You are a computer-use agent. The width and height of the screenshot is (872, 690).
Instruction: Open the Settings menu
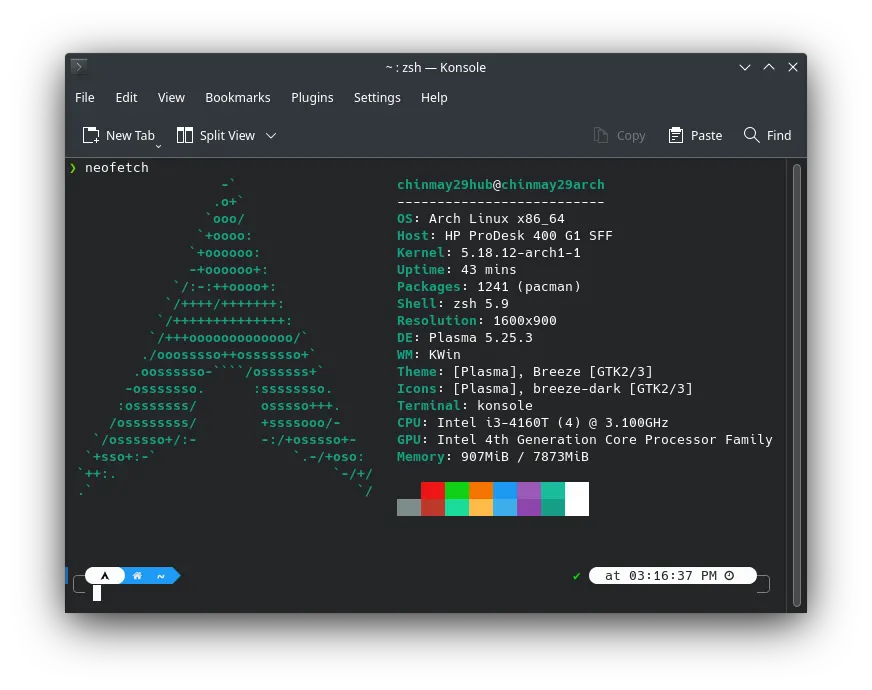pyautogui.click(x=377, y=97)
